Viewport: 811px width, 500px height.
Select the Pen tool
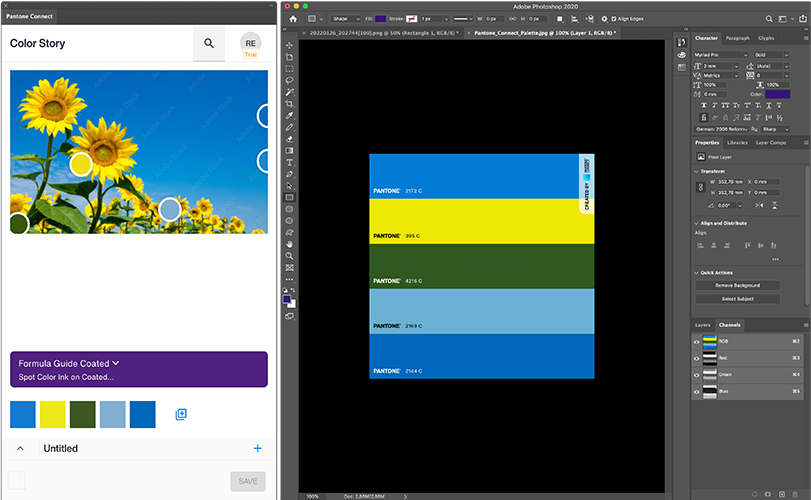pos(289,174)
